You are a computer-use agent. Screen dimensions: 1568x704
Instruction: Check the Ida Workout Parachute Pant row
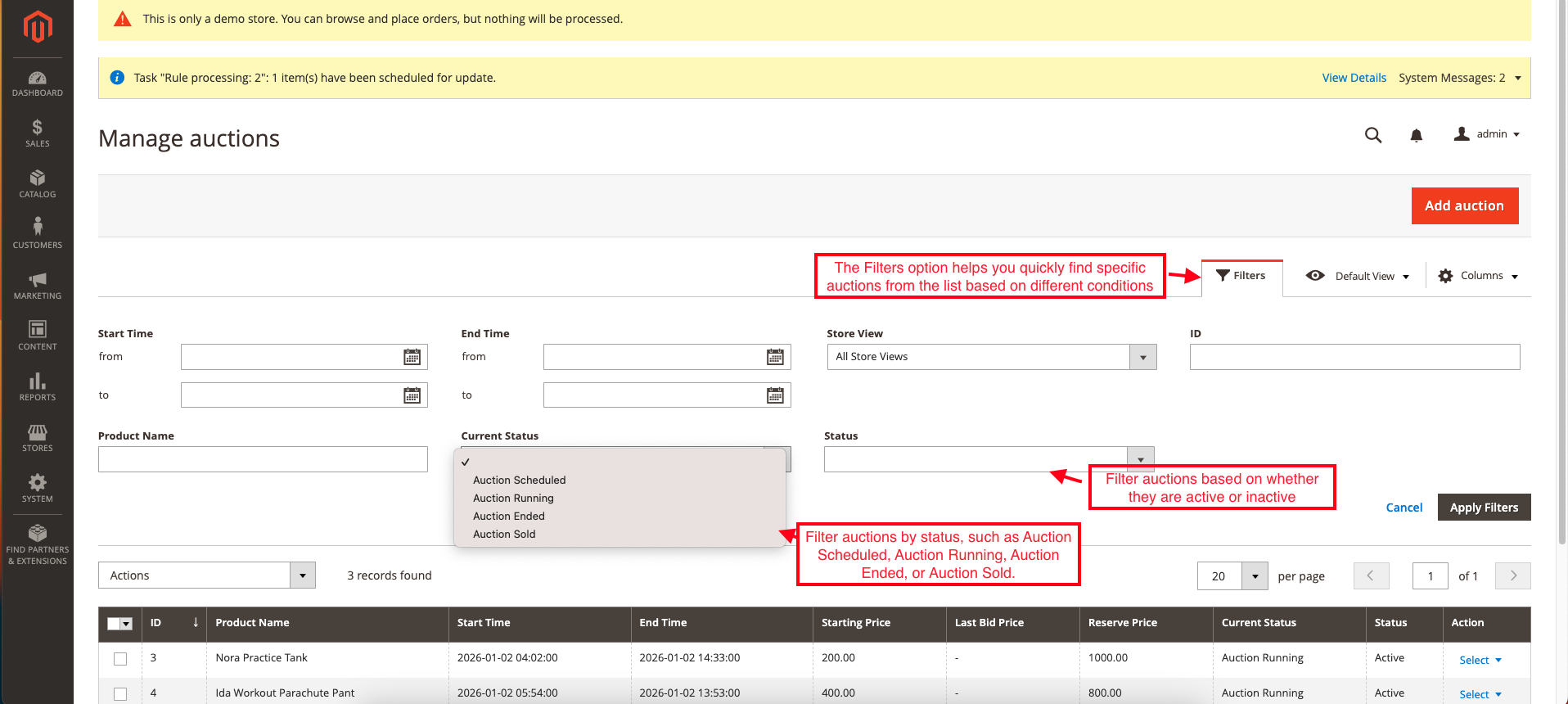point(120,693)
